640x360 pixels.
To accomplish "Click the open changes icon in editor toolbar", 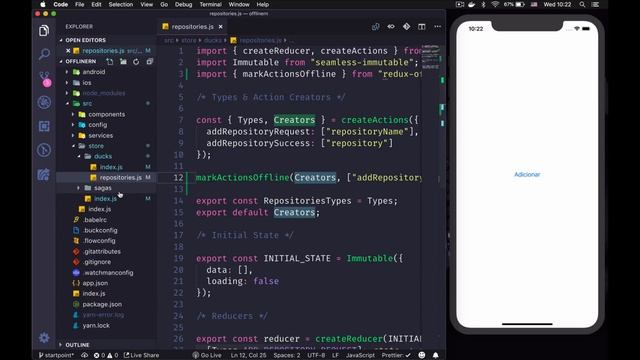I will coord(376,27).
